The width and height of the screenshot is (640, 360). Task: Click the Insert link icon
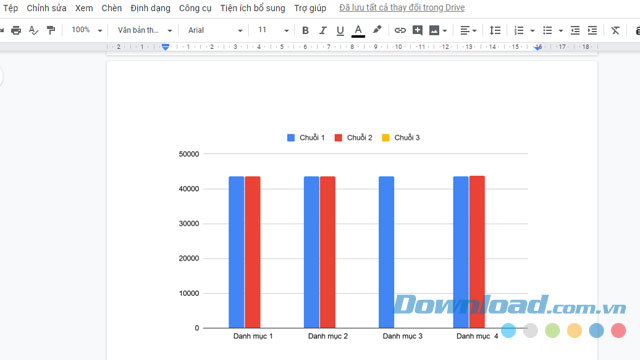400,30
